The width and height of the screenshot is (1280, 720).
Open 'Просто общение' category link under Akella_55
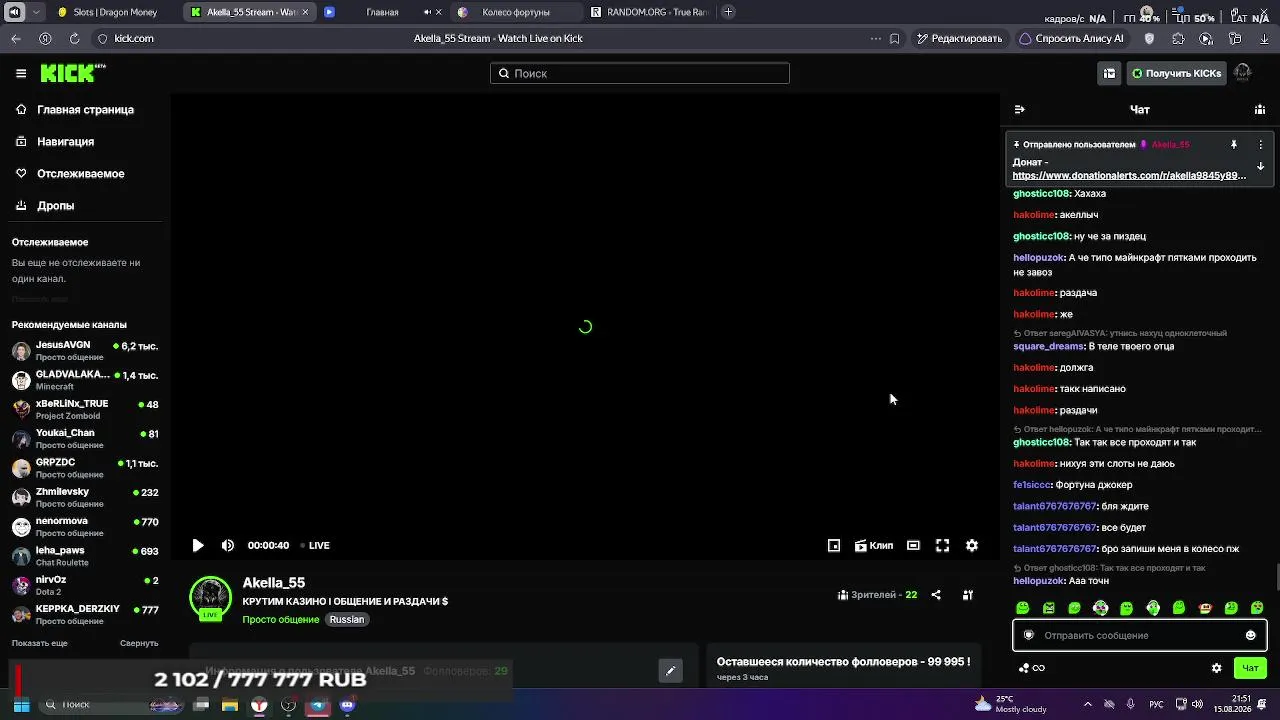coord(281,619)
